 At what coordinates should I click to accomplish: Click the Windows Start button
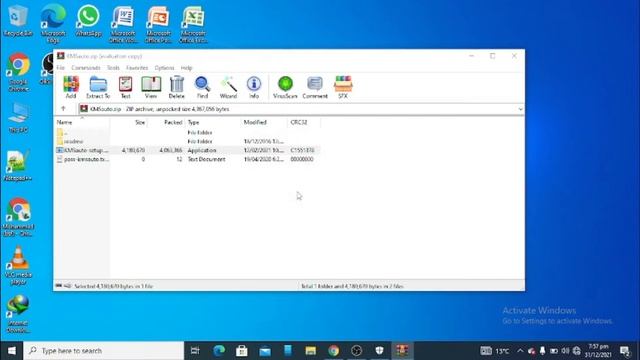[x=11, y=351]
